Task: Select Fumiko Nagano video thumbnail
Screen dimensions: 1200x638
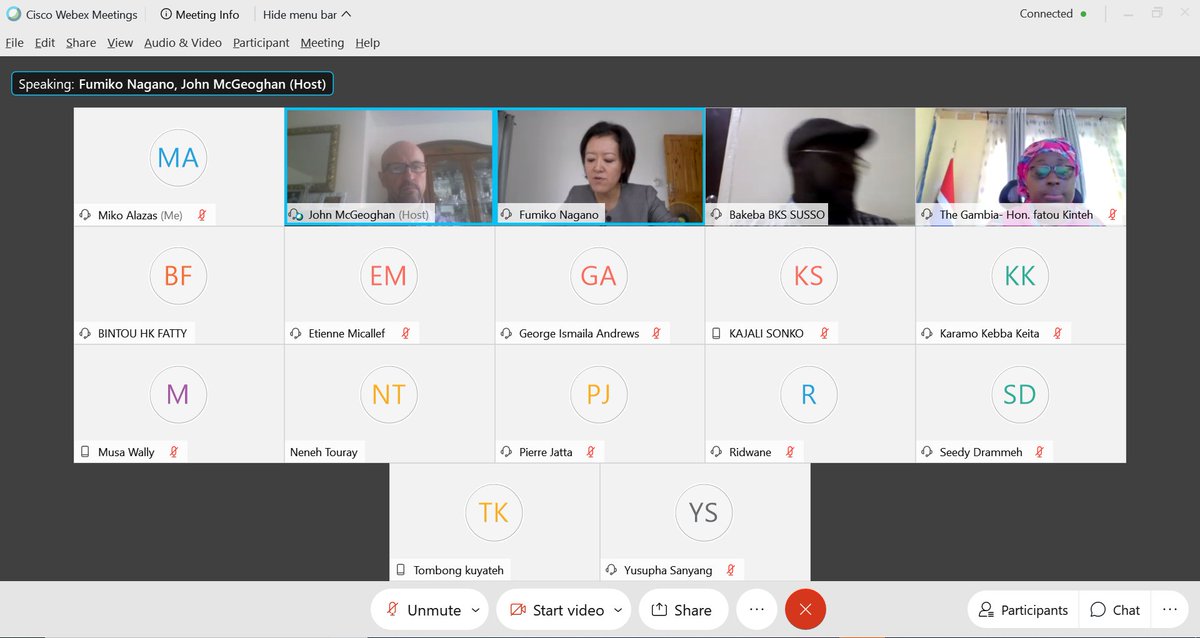Action: point(600,166)
